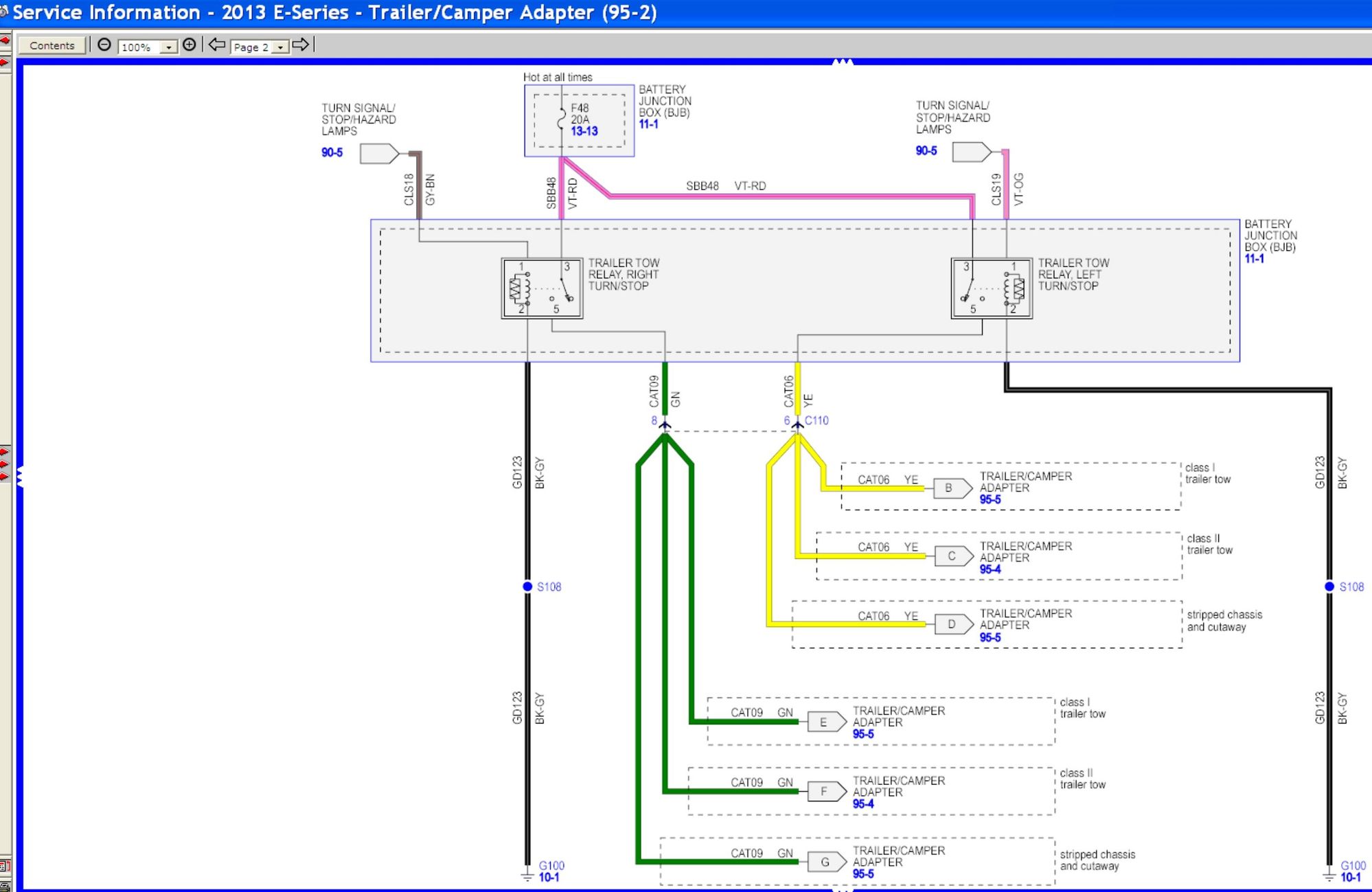This screenshot has height=892, width=1372.
Task: Open the Contents button
Action: (52, 45)
